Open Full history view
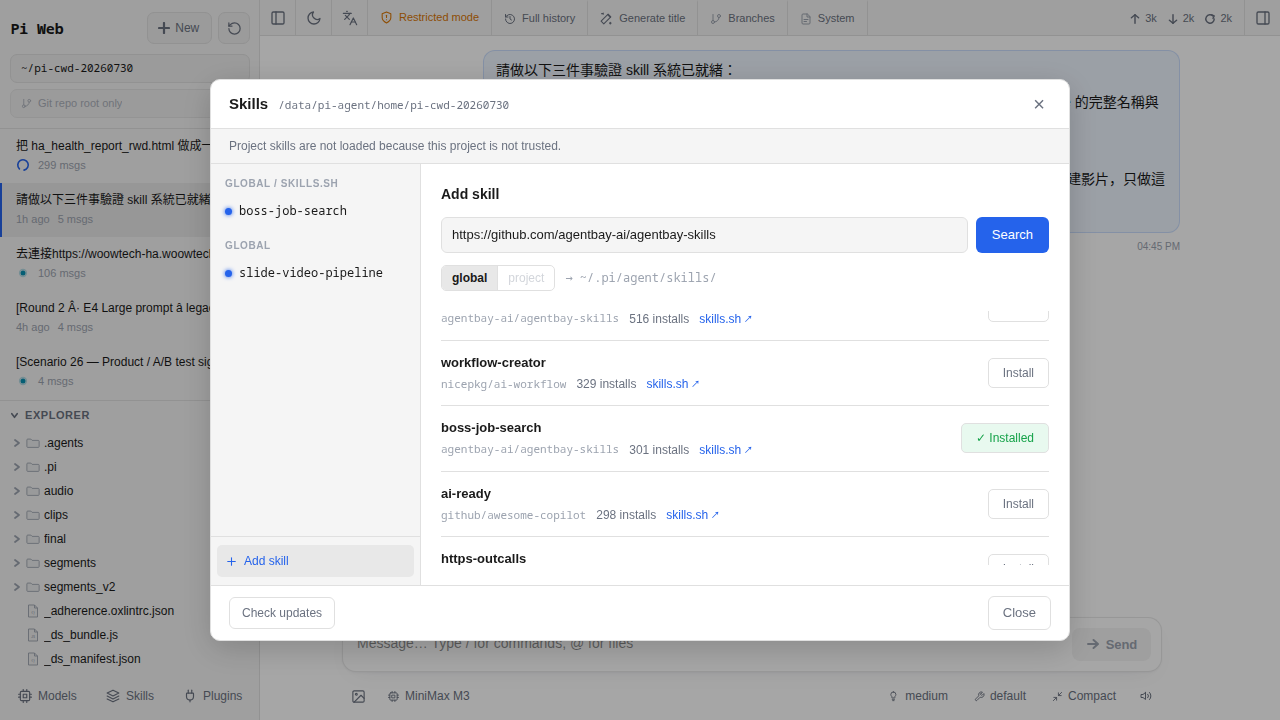This screenshot has height=720, width=1280. (x=540, y=18)
